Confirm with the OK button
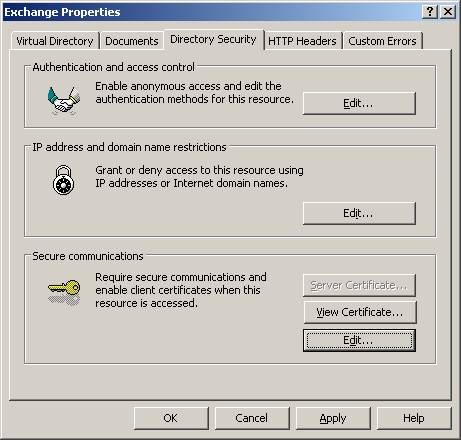The image size is (461, 440). (x=171, y=418)
